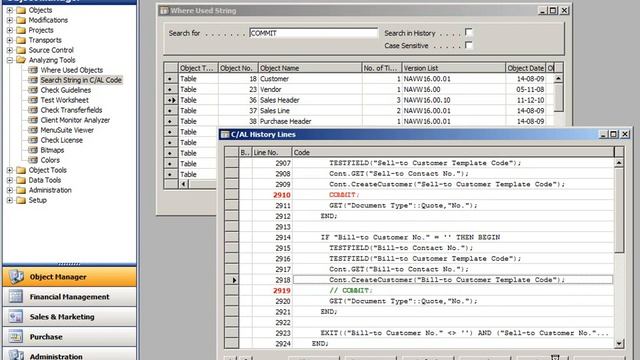Click the Transports folder icon
The width and height of the screenshot is (640, 360).
point(21,40)
